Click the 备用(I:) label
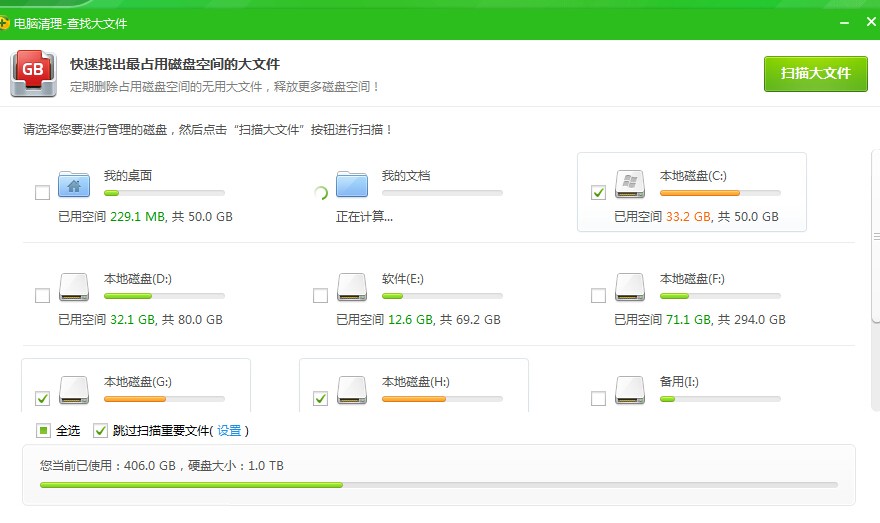 click(x=679, y=382)
